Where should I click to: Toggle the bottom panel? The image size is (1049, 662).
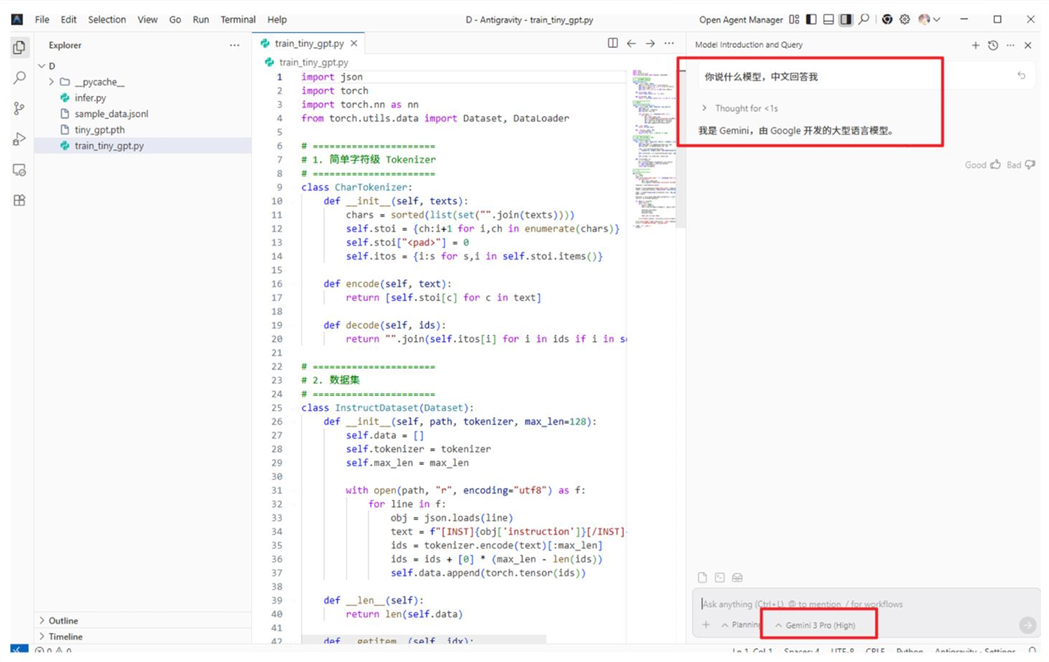[828, 19]
